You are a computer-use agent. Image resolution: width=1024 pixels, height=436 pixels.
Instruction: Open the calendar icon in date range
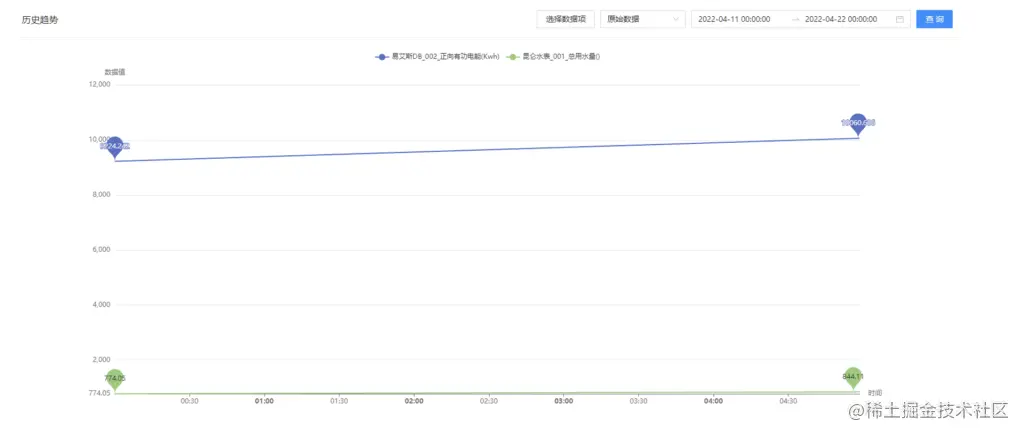pos(899,20)
